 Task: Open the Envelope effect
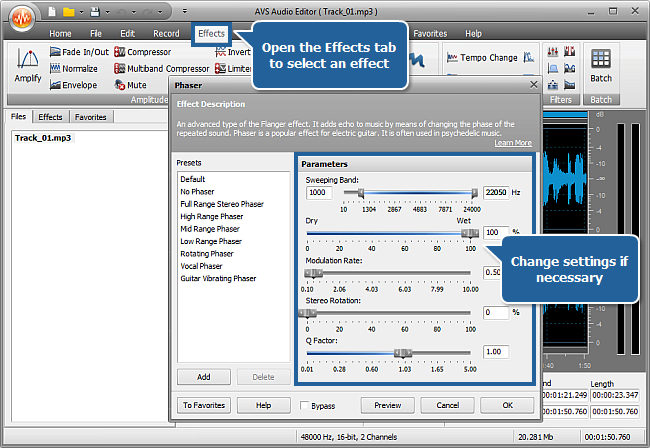(73, 85)
